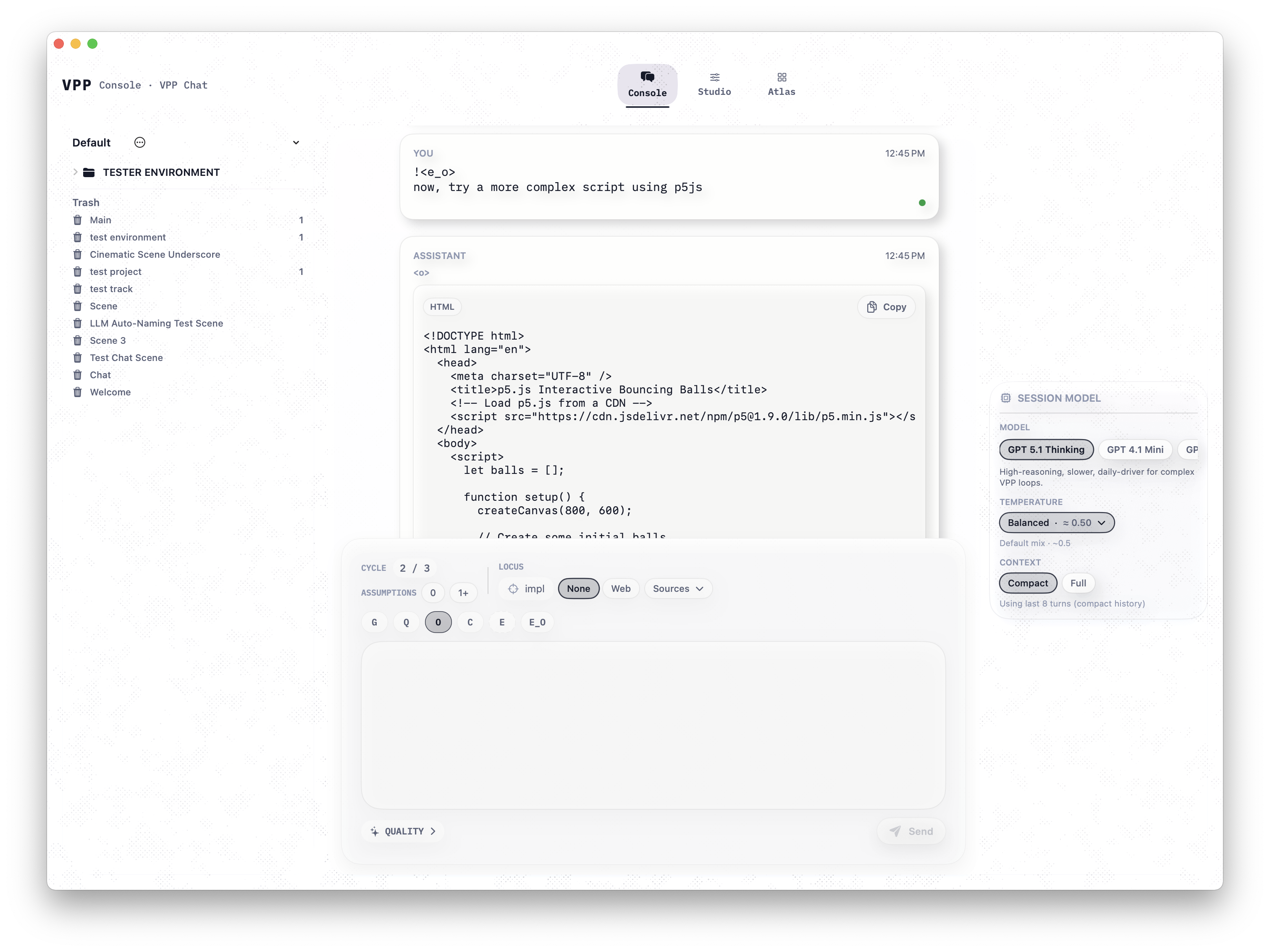
Task: Select the E_O tag toggle
Action: click(537, 622)
